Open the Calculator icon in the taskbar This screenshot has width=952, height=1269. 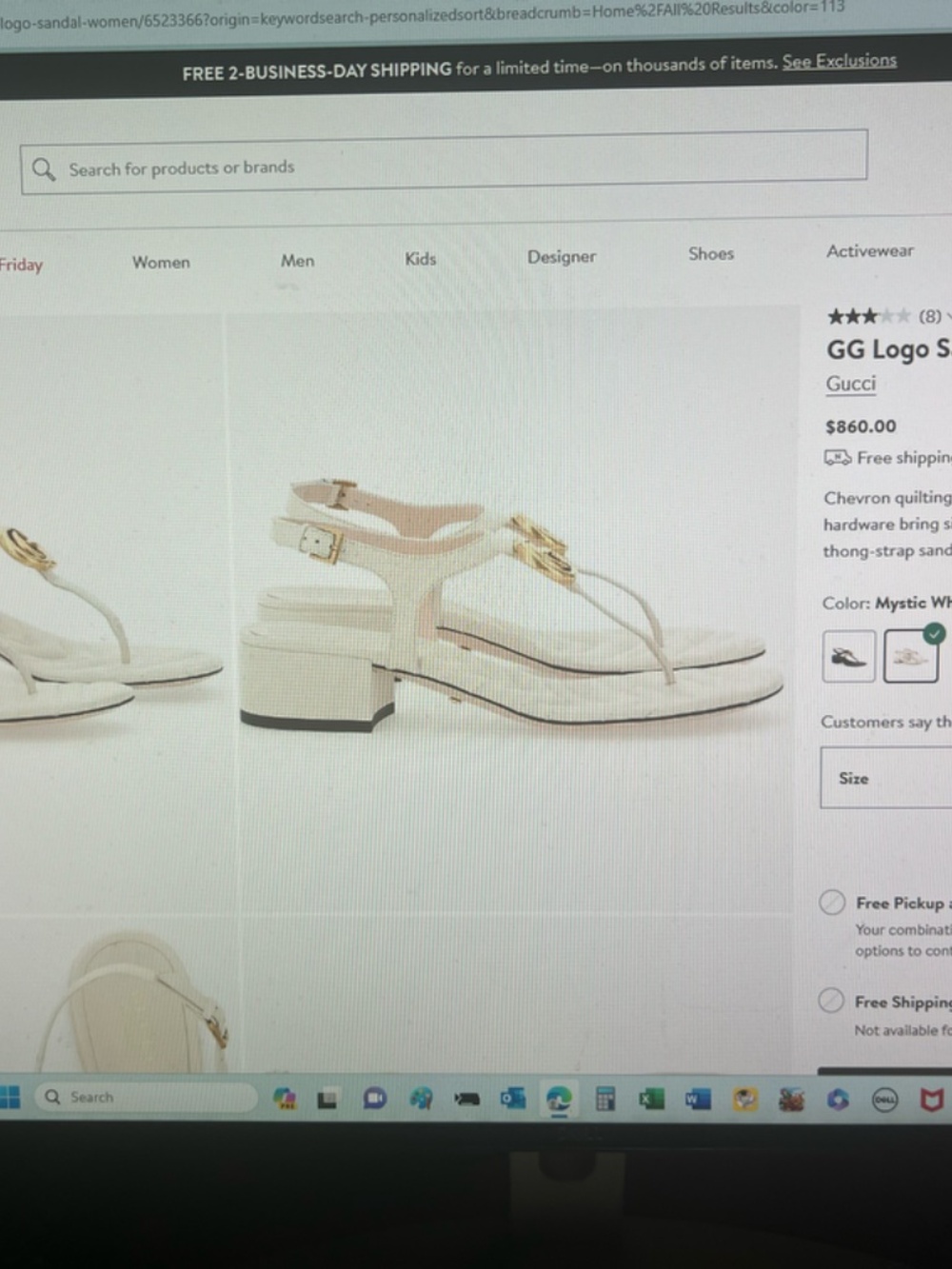point(605,1100)
